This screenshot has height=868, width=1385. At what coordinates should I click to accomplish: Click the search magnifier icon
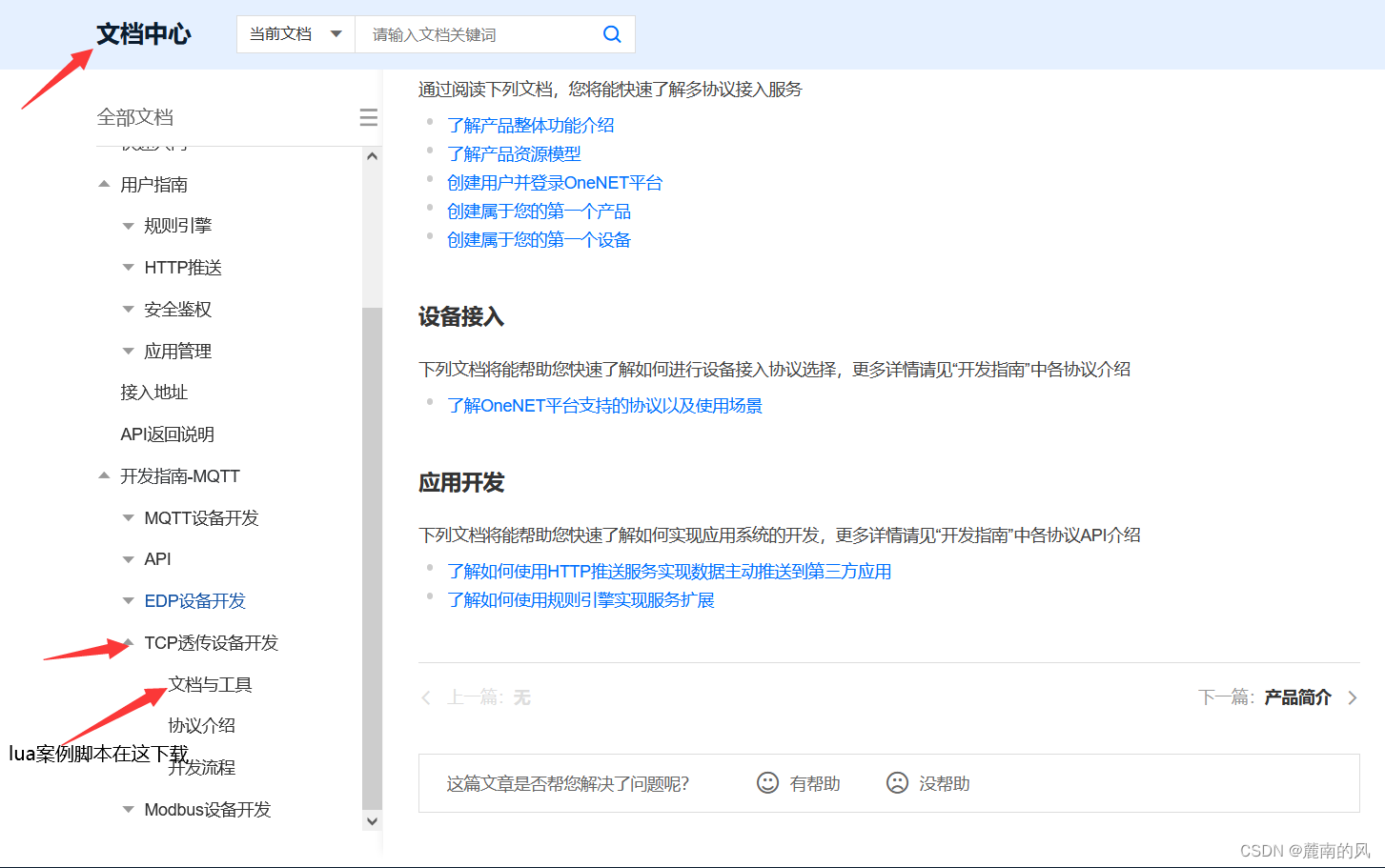612,34
